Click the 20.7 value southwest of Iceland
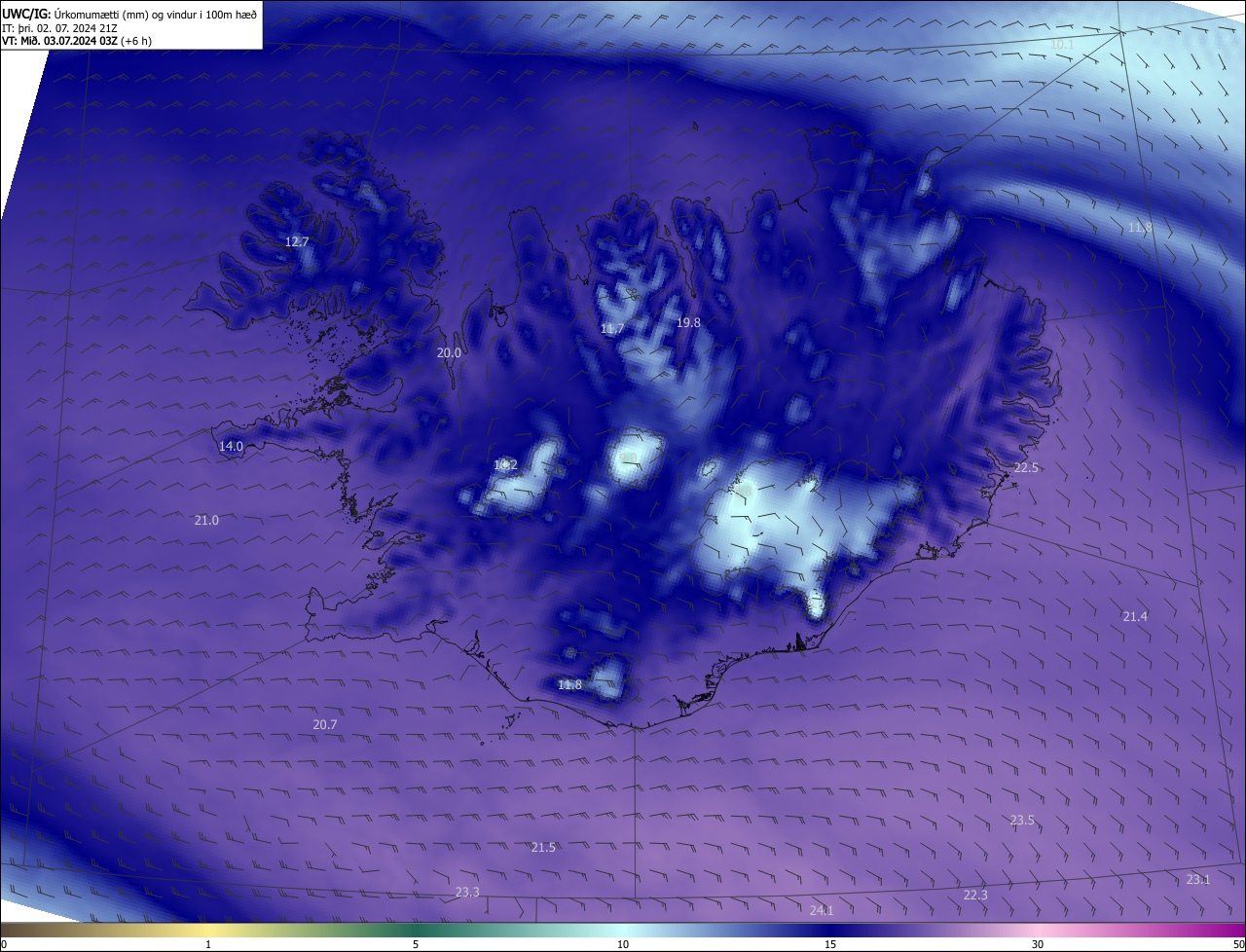This screenshot has height=952, width=1246. [324, 725]
